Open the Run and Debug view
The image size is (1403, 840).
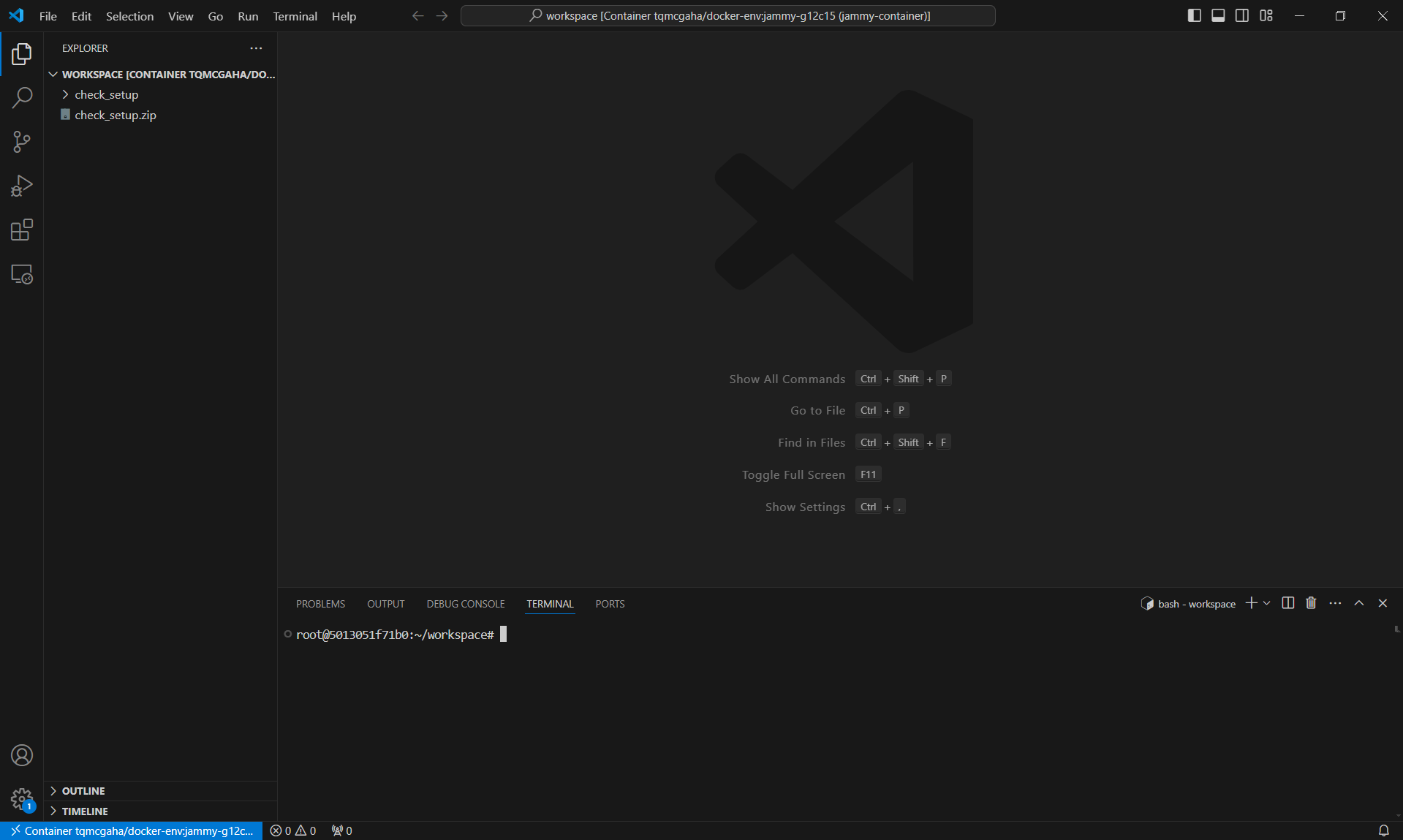(x=22, y=186)
